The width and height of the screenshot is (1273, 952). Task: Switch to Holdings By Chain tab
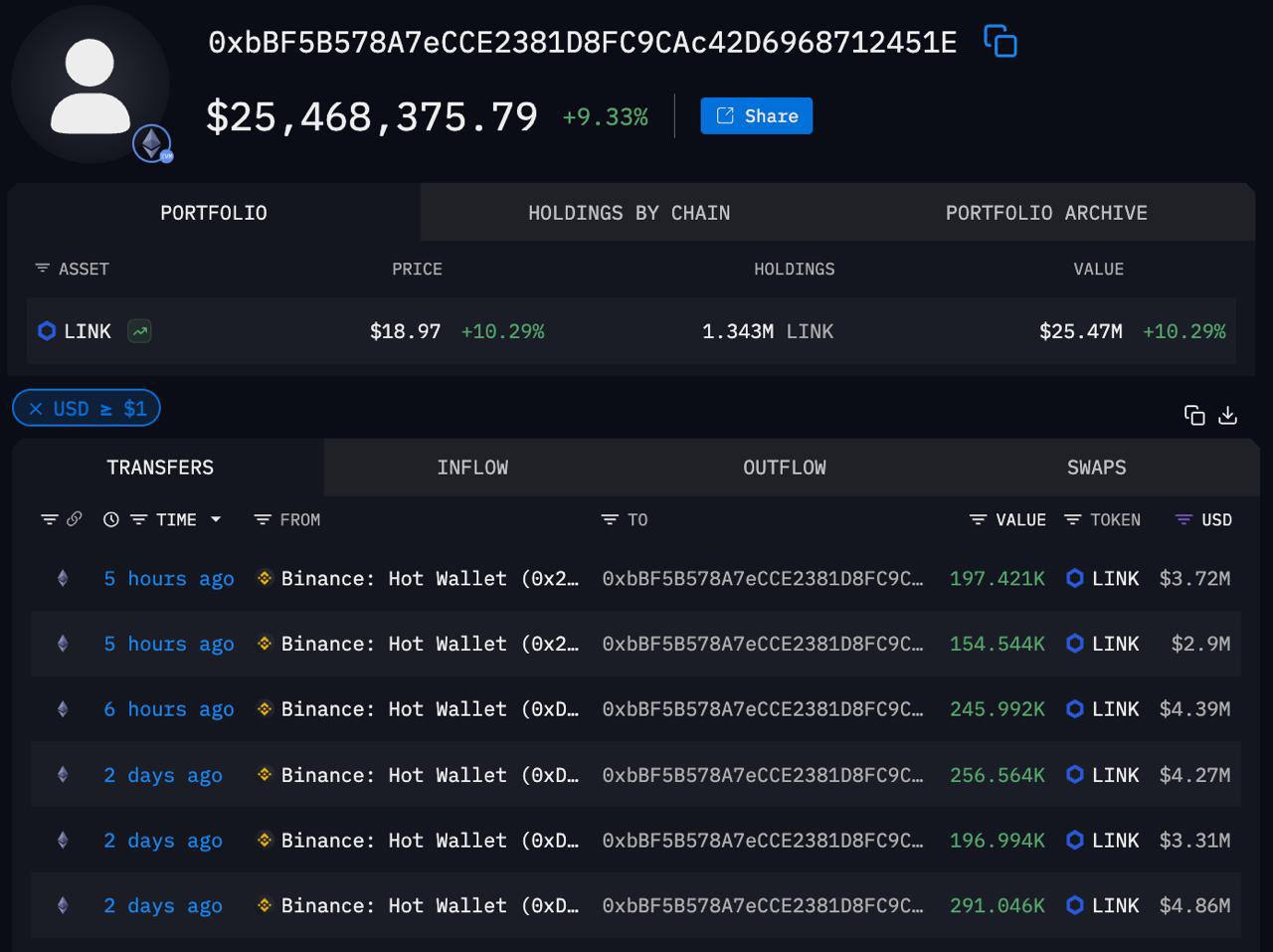[629, 213]
